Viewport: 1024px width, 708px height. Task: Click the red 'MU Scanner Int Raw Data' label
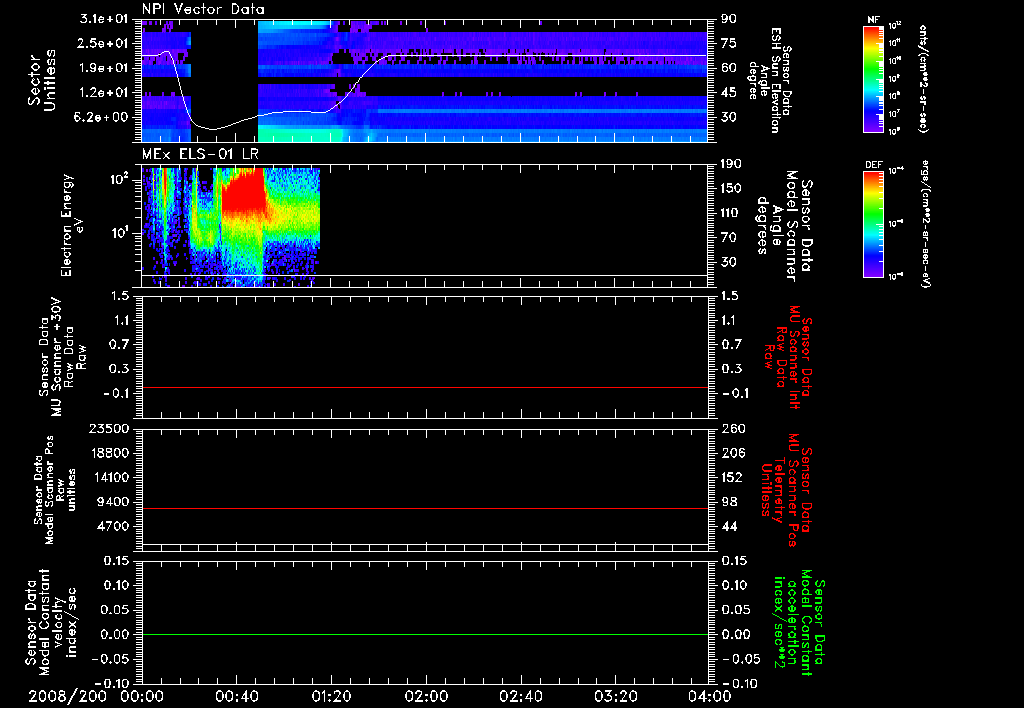[788, 357]
